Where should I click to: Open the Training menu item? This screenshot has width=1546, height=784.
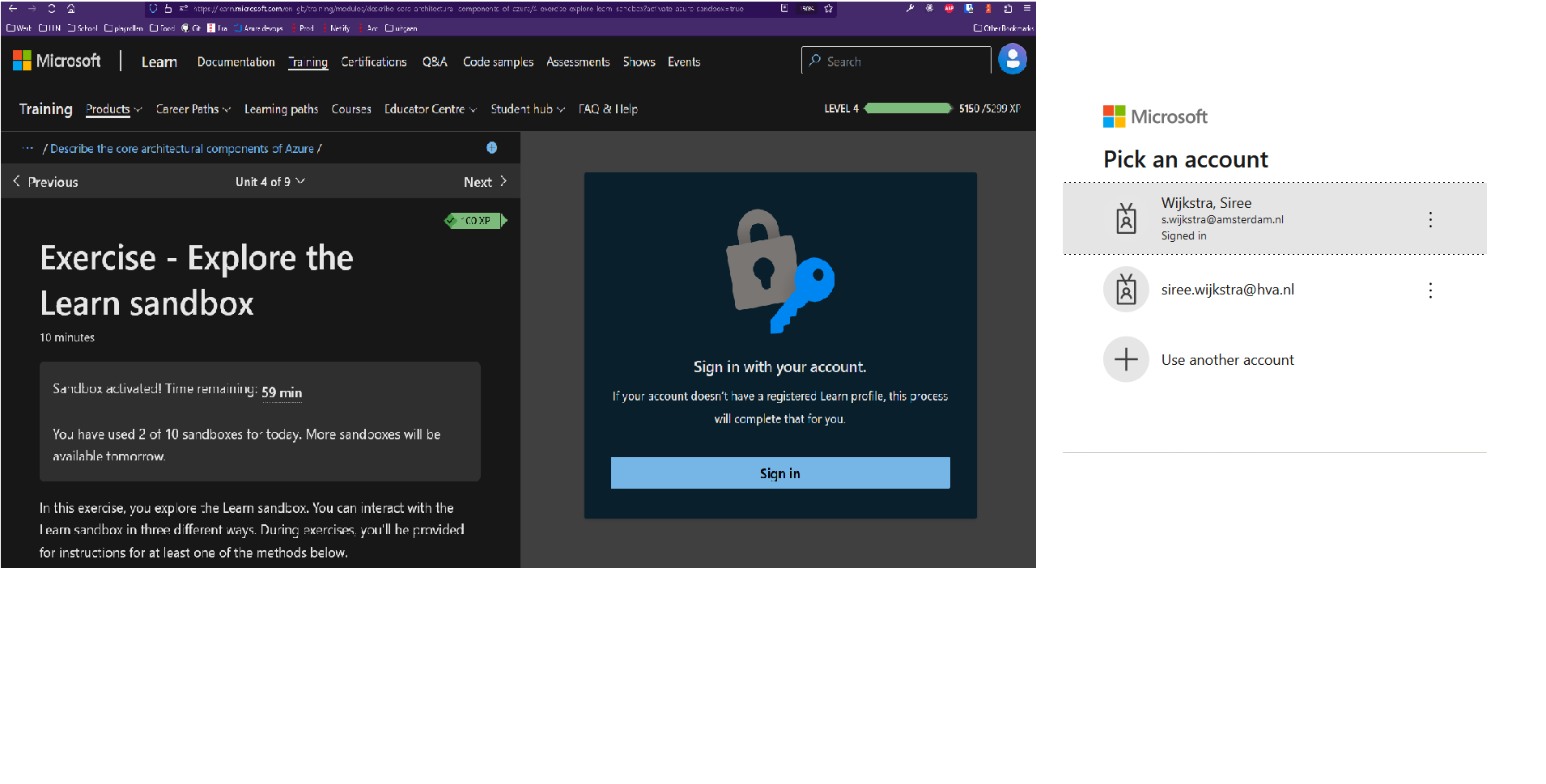308,62
